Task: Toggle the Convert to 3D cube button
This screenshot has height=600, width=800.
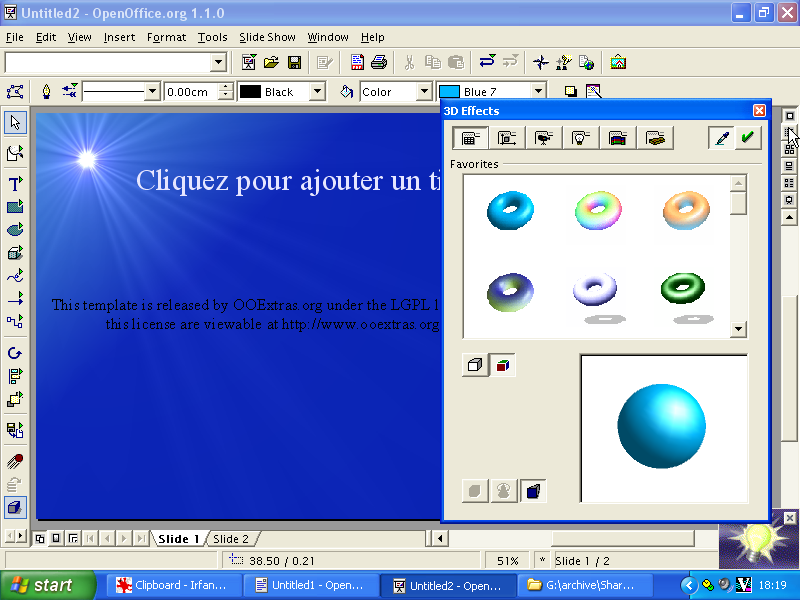Action: [475, 366]
